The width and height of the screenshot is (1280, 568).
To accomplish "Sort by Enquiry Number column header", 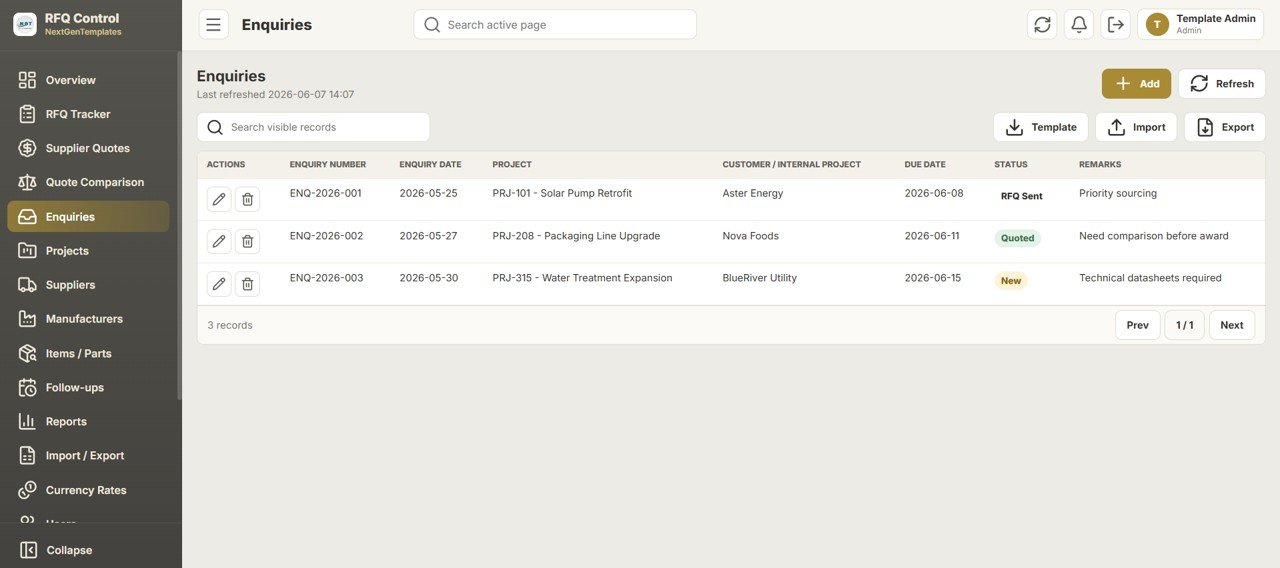I will point(328,165).
